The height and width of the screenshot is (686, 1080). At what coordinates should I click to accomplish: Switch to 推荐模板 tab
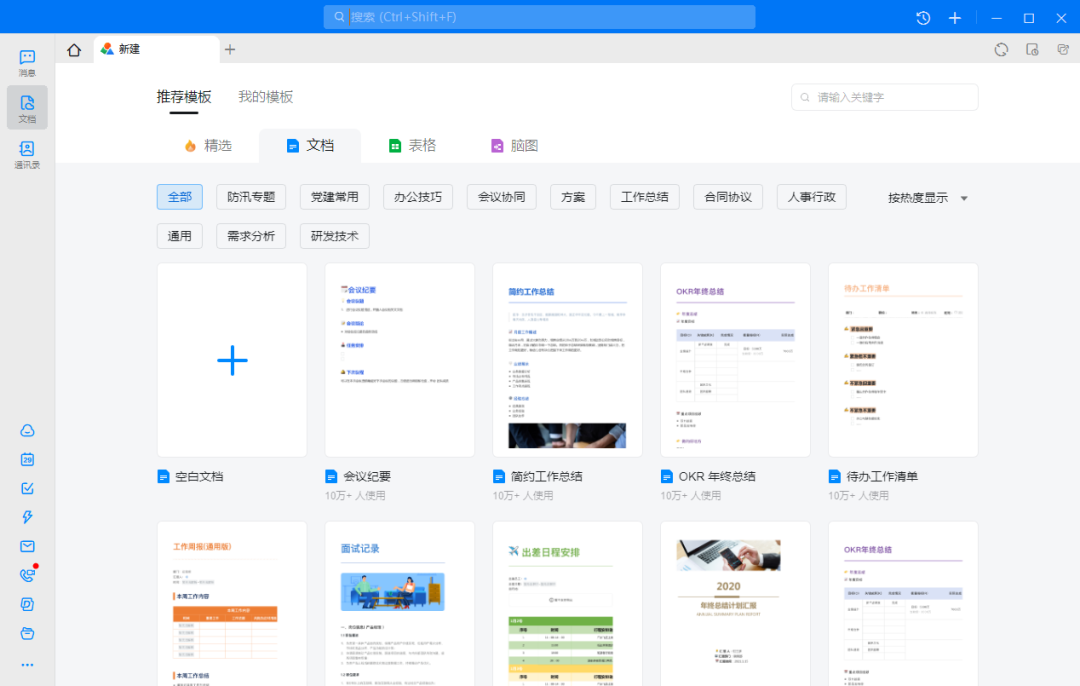coord(184,96)
